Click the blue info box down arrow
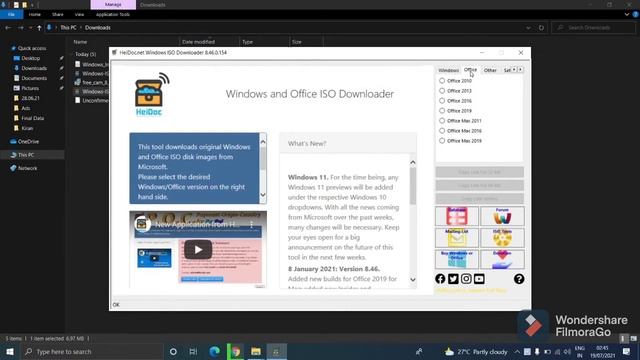The image size is (640, 360). point(263,195)
